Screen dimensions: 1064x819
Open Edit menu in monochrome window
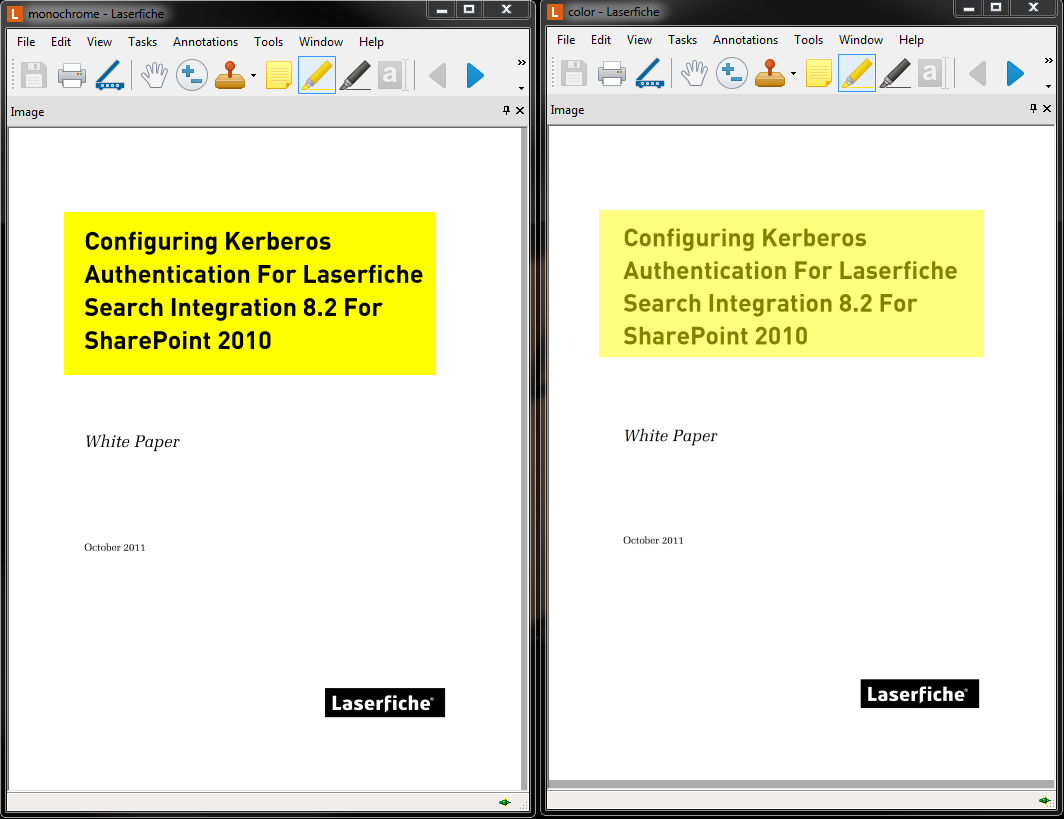pos(60,42)
